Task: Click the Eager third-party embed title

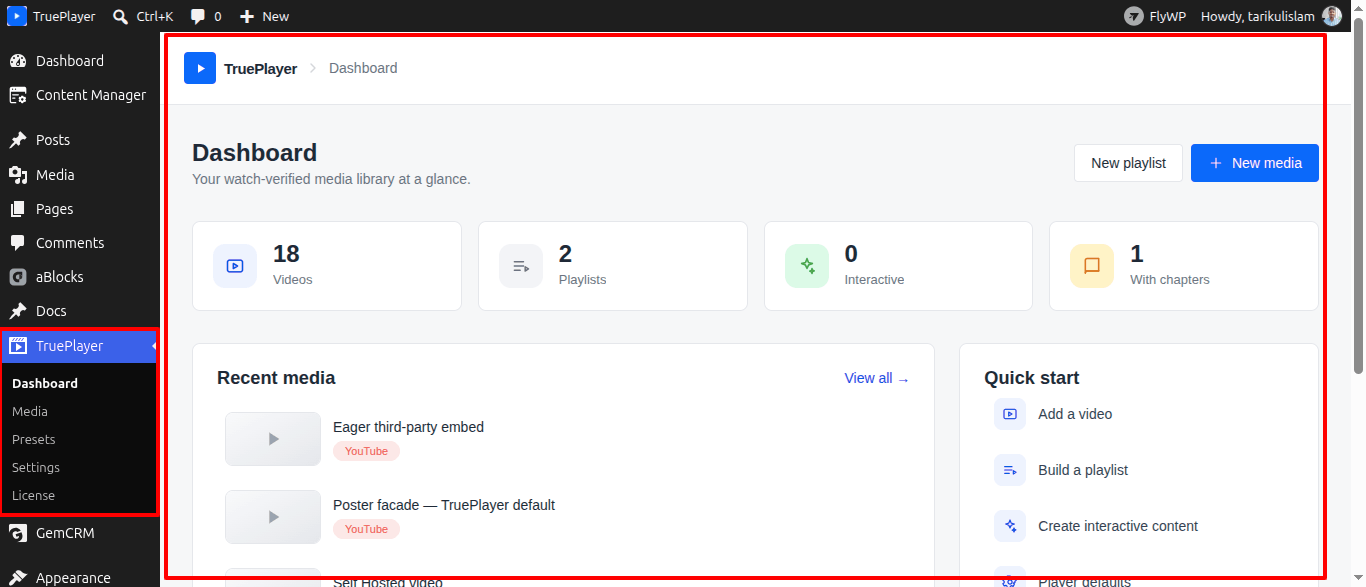Action: click(x=408, y=427)
